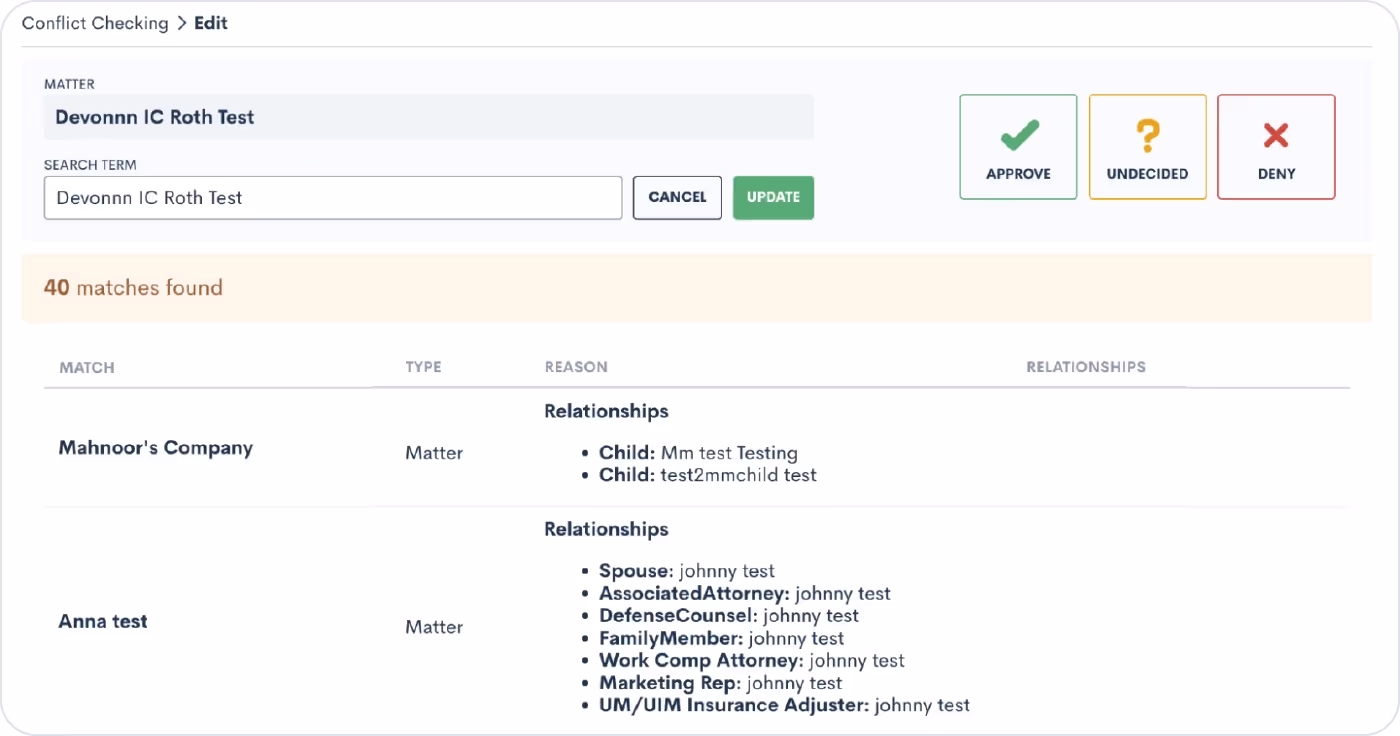Click the Cancel button
1400x736 pixels.
[677, 198]
